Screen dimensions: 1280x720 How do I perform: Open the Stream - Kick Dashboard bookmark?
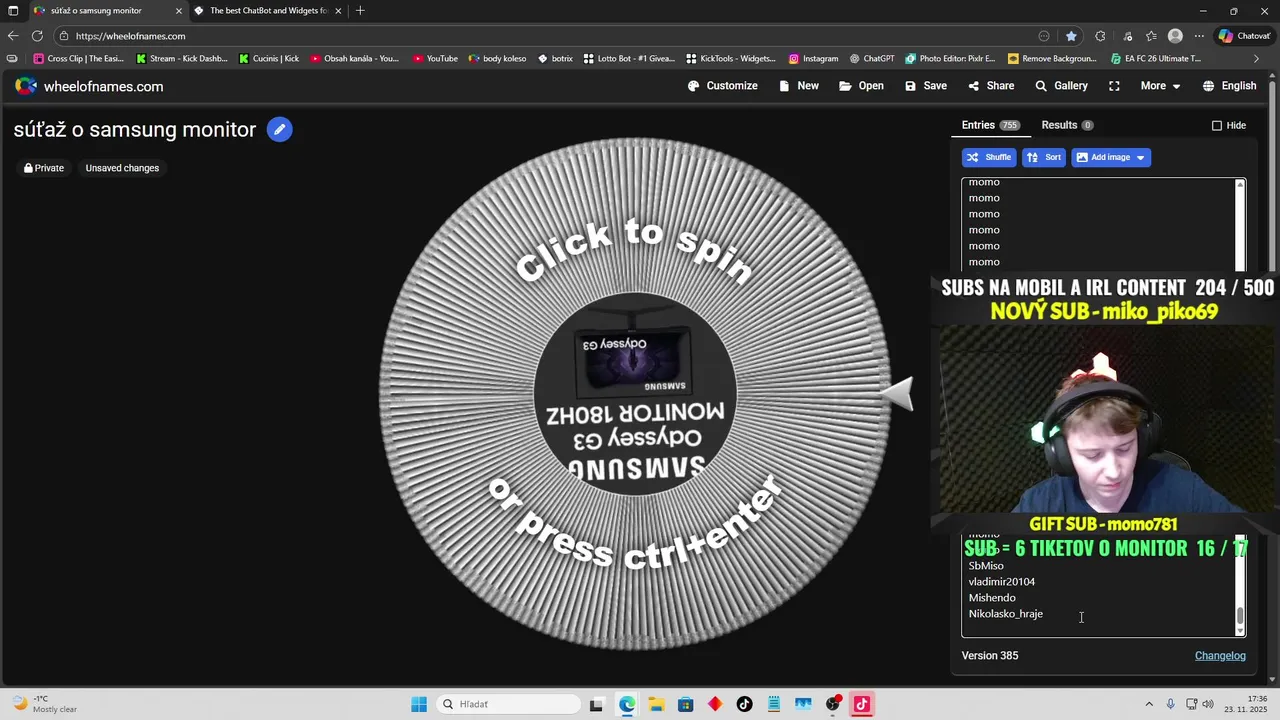pyautogui.click(x=182, y=59)
